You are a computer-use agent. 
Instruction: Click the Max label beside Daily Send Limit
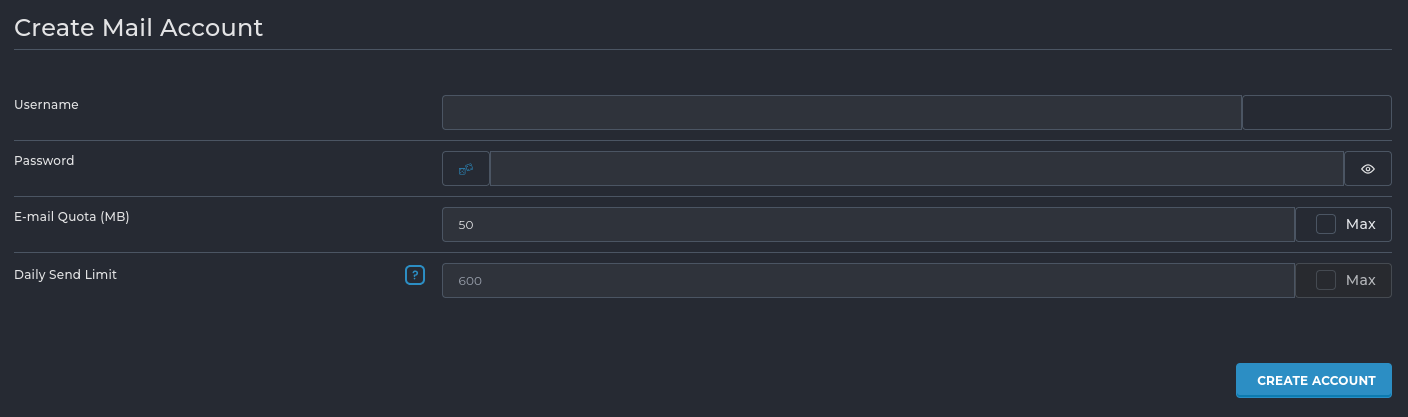point(1360,280)
